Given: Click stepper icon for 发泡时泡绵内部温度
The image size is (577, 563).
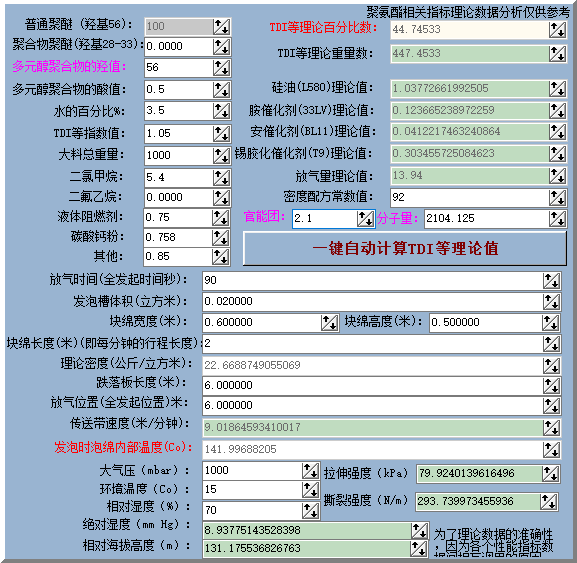Looking at the screenshot, I should pos(552,450).
